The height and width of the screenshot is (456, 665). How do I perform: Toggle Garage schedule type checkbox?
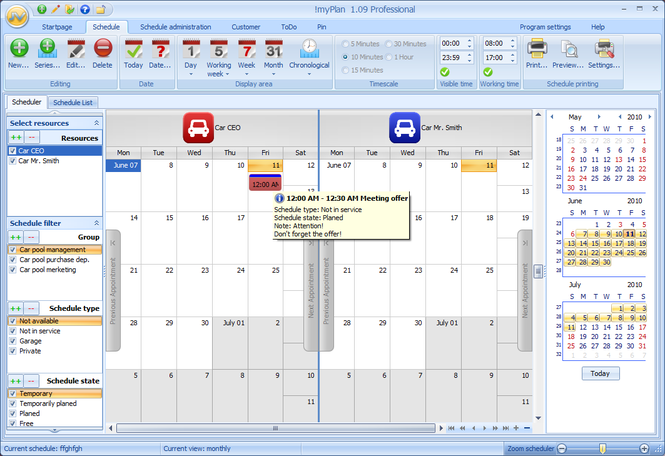(13, 341)
